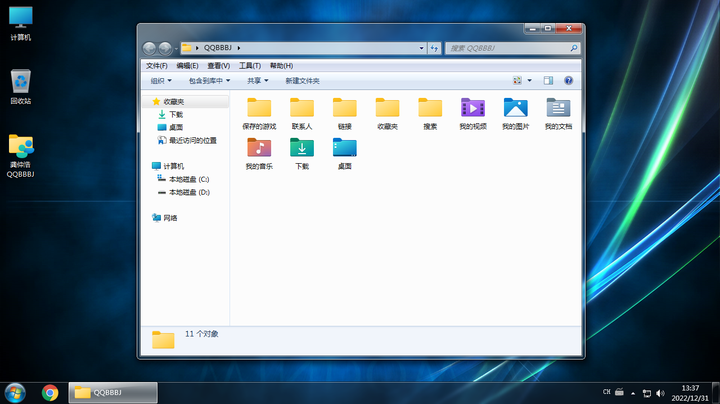This screenshot has width=720, height=404.
Task: Open the address bar history dropdown
Action: click(x=422, y=48)
